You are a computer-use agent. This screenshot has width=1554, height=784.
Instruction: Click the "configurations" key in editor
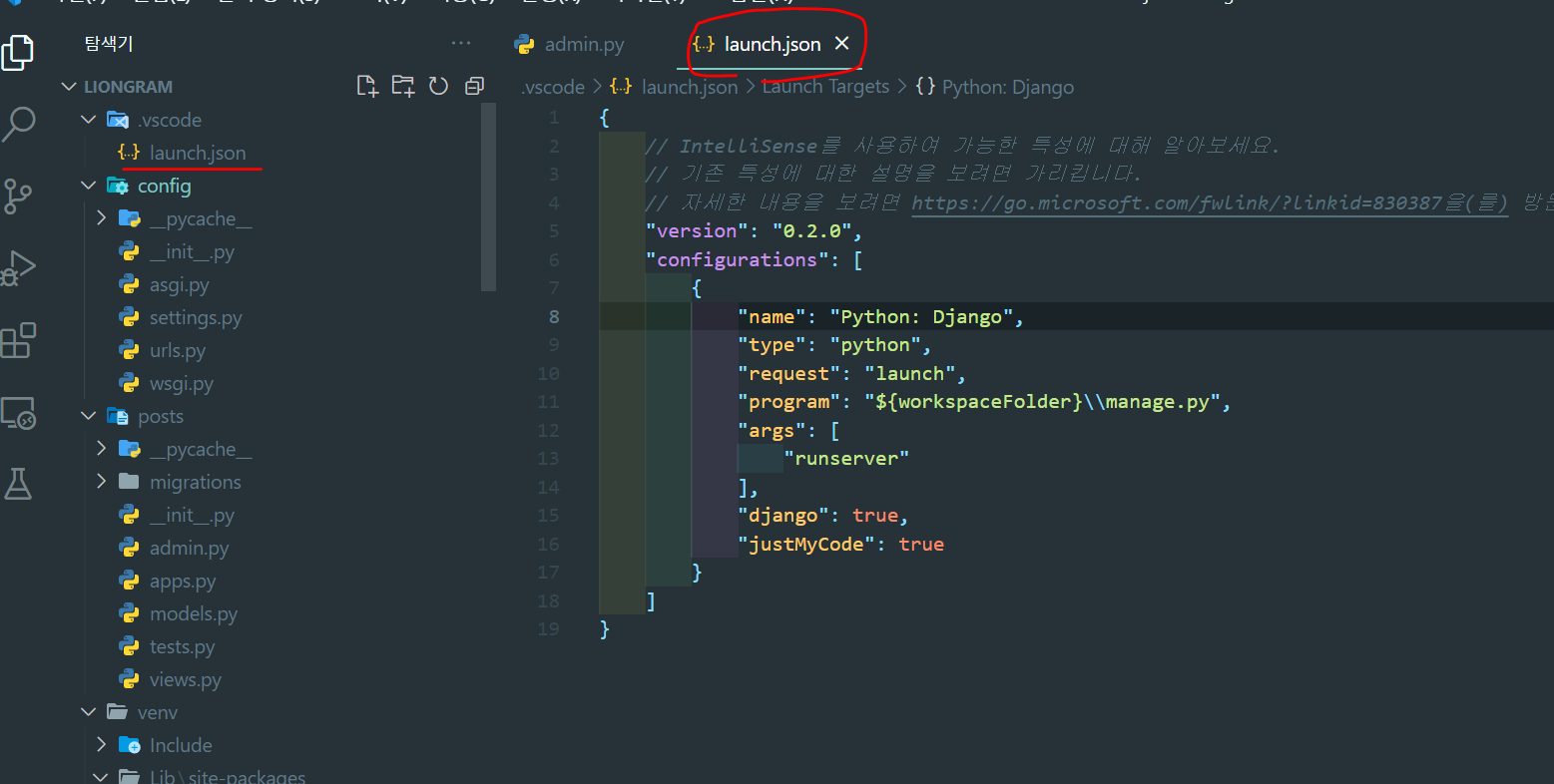click(738, 259)
